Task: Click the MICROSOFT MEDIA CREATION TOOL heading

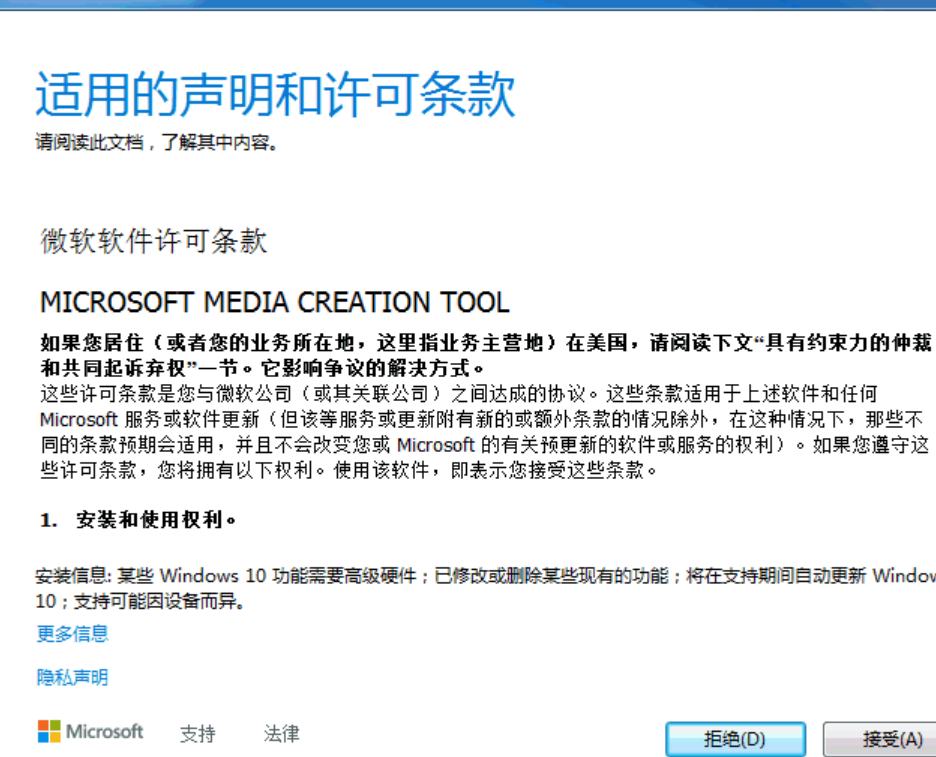Action: (274, 302)
